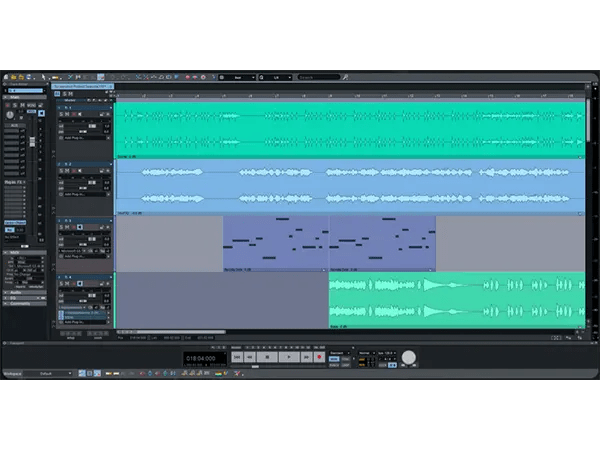This screenshot has height=450, width=600.
Task: Toggle the Loop button in transport
Action: [346, 365]
